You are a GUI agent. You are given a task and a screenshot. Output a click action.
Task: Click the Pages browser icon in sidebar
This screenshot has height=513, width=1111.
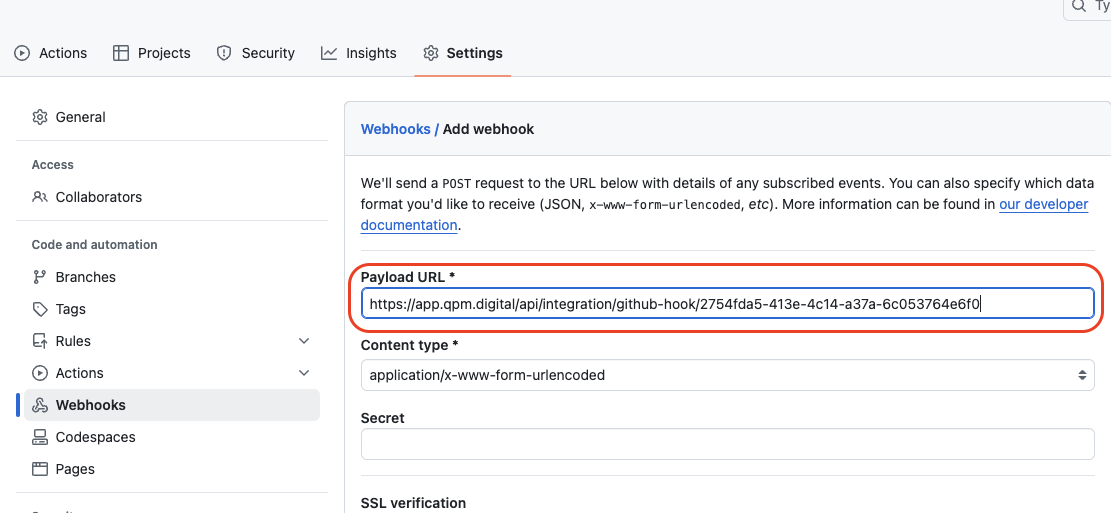pos(40,469)
